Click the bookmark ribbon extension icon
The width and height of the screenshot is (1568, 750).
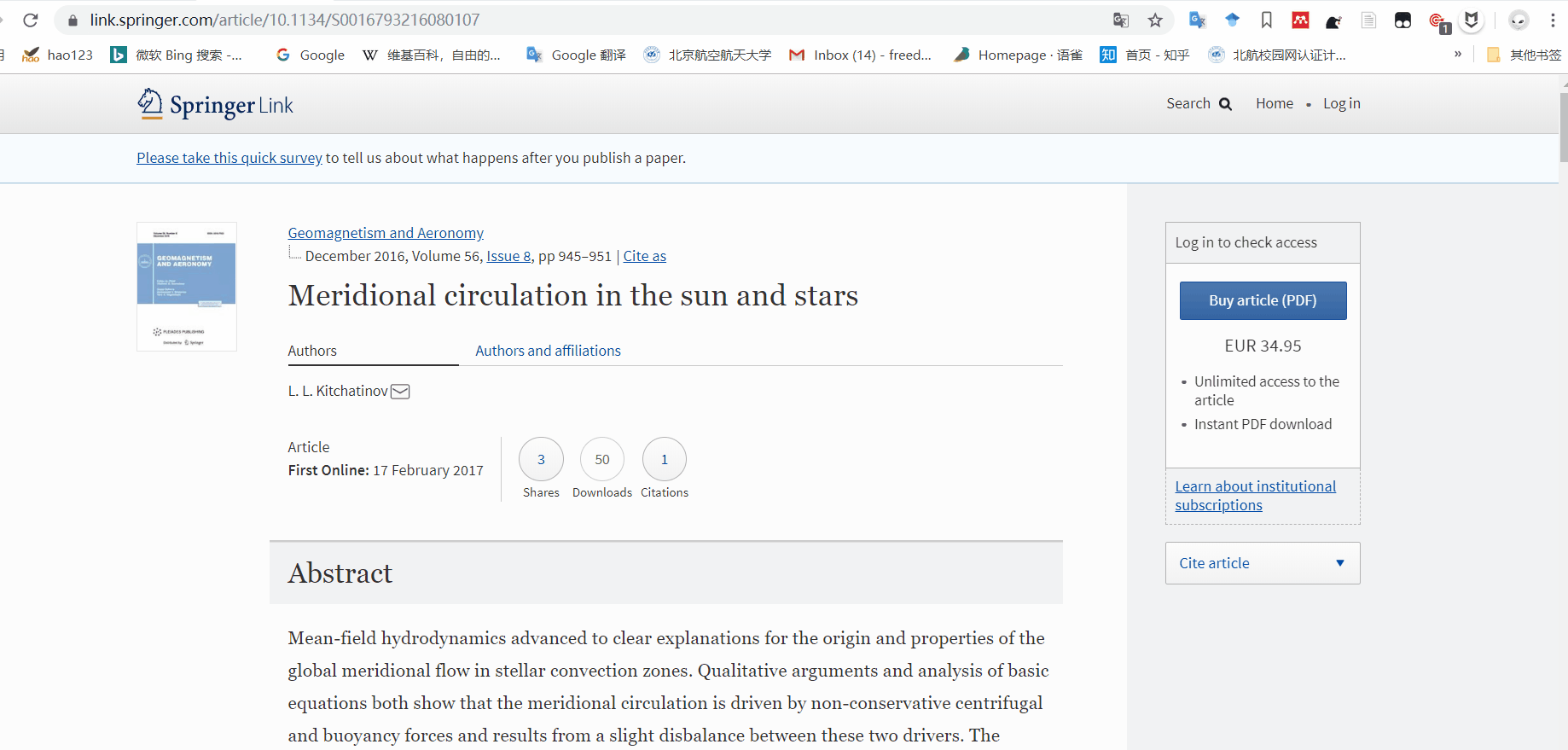point(1267,20)
